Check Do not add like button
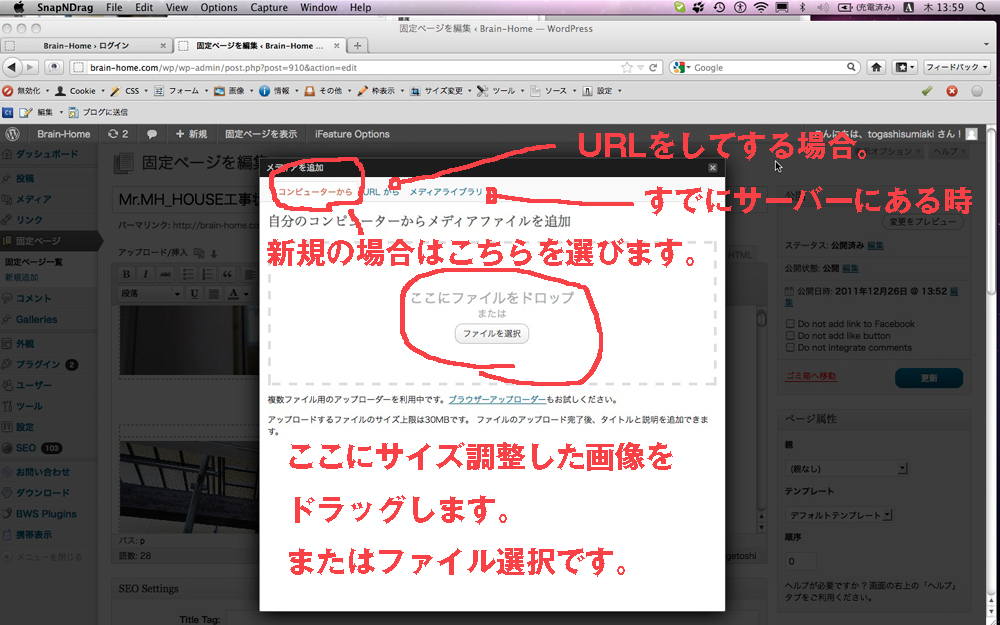Viewport: 1000px width, 625px height. point(790,335)
